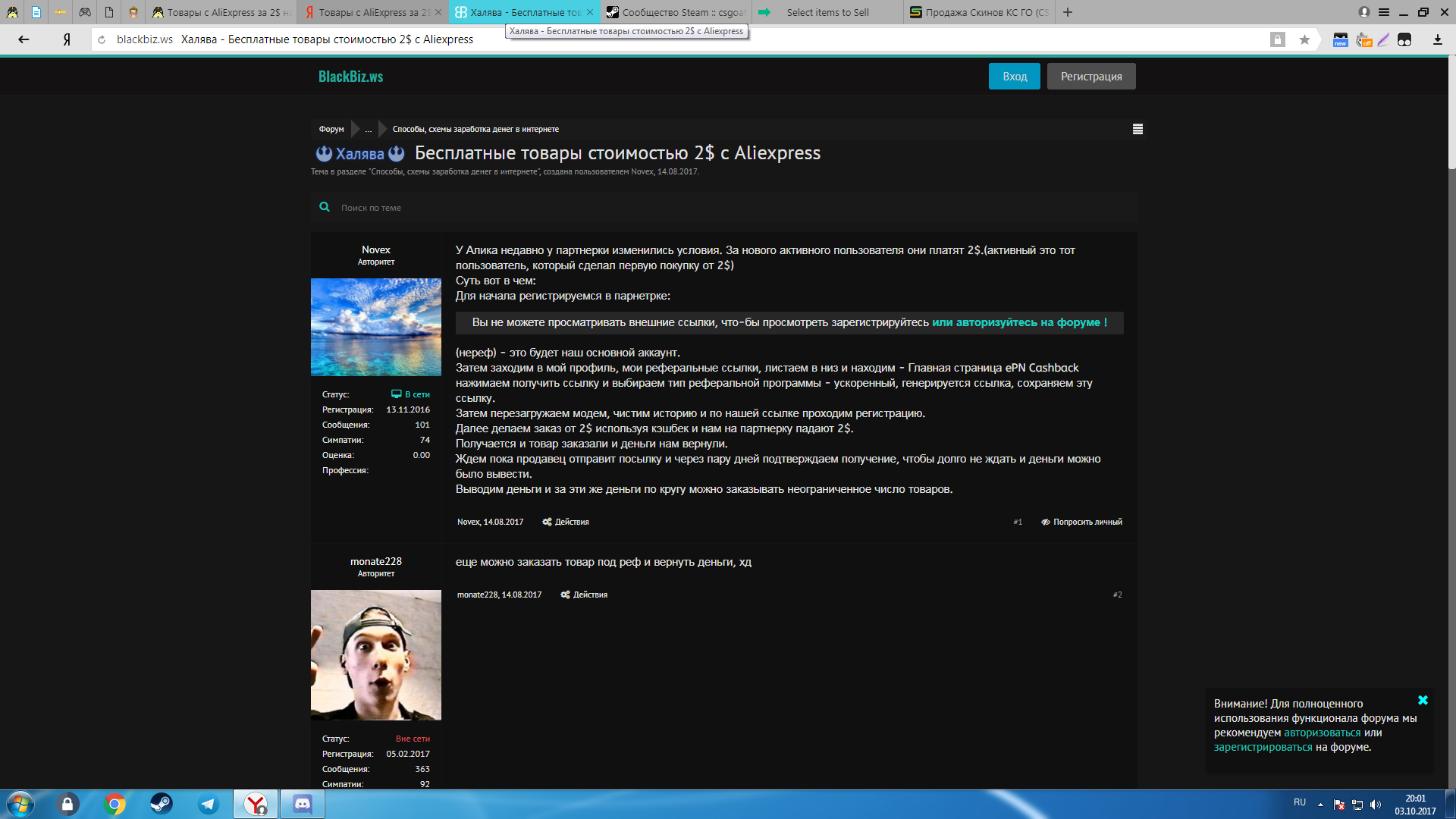Click 'зарегистрироваться' in the notice popup
The image size is (1456, 819).
[1263, 747]
